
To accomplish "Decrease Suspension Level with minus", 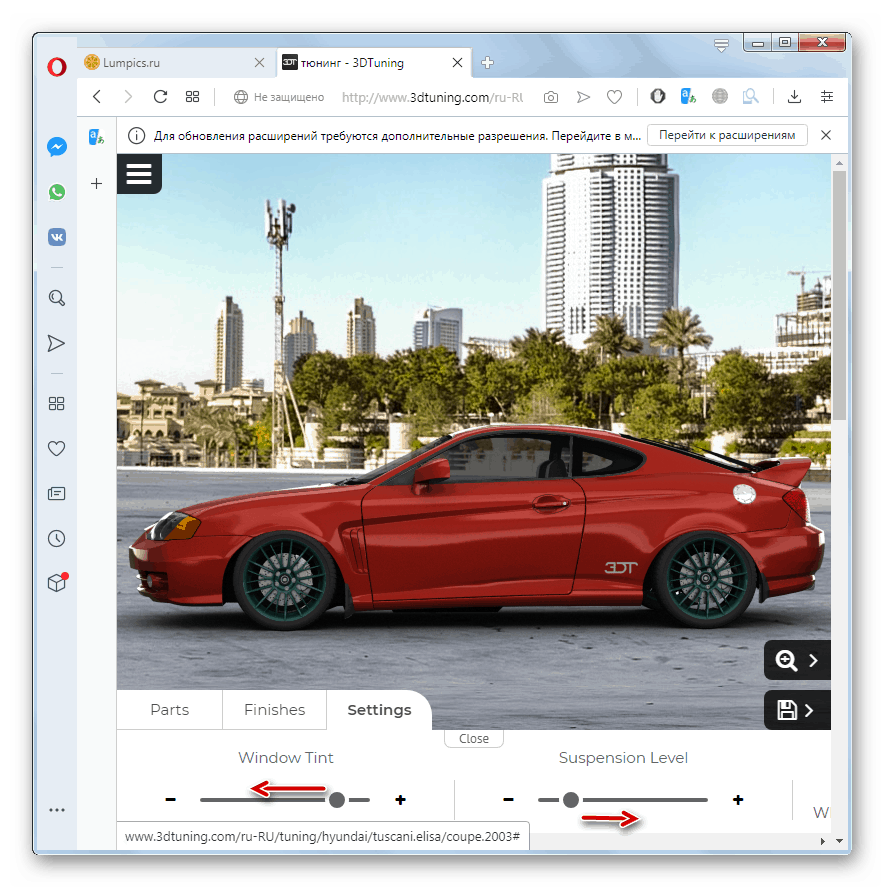I will point(508,800).
